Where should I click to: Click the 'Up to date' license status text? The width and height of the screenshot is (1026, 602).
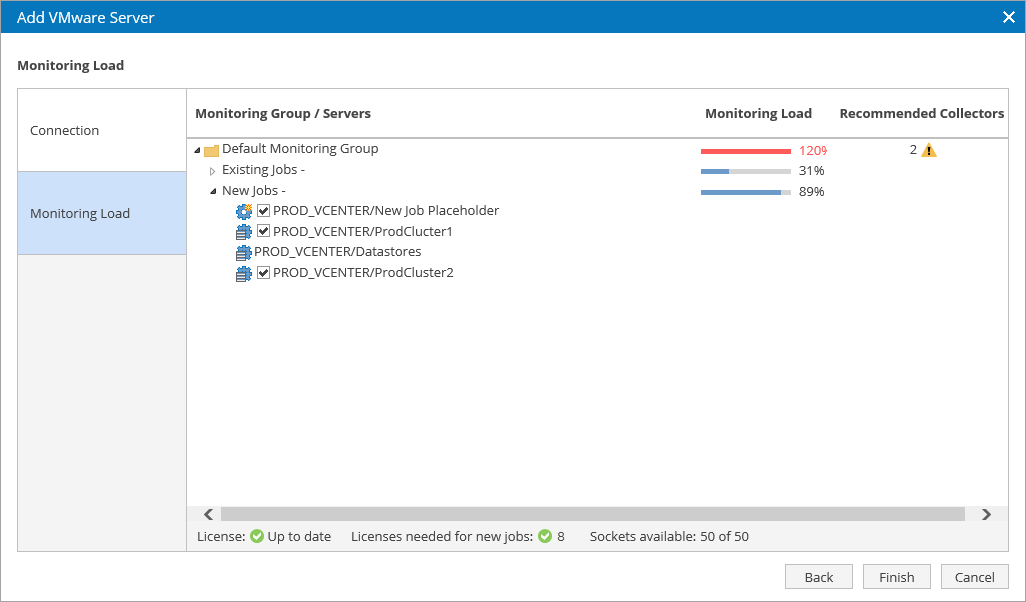(x=299, y=537)
